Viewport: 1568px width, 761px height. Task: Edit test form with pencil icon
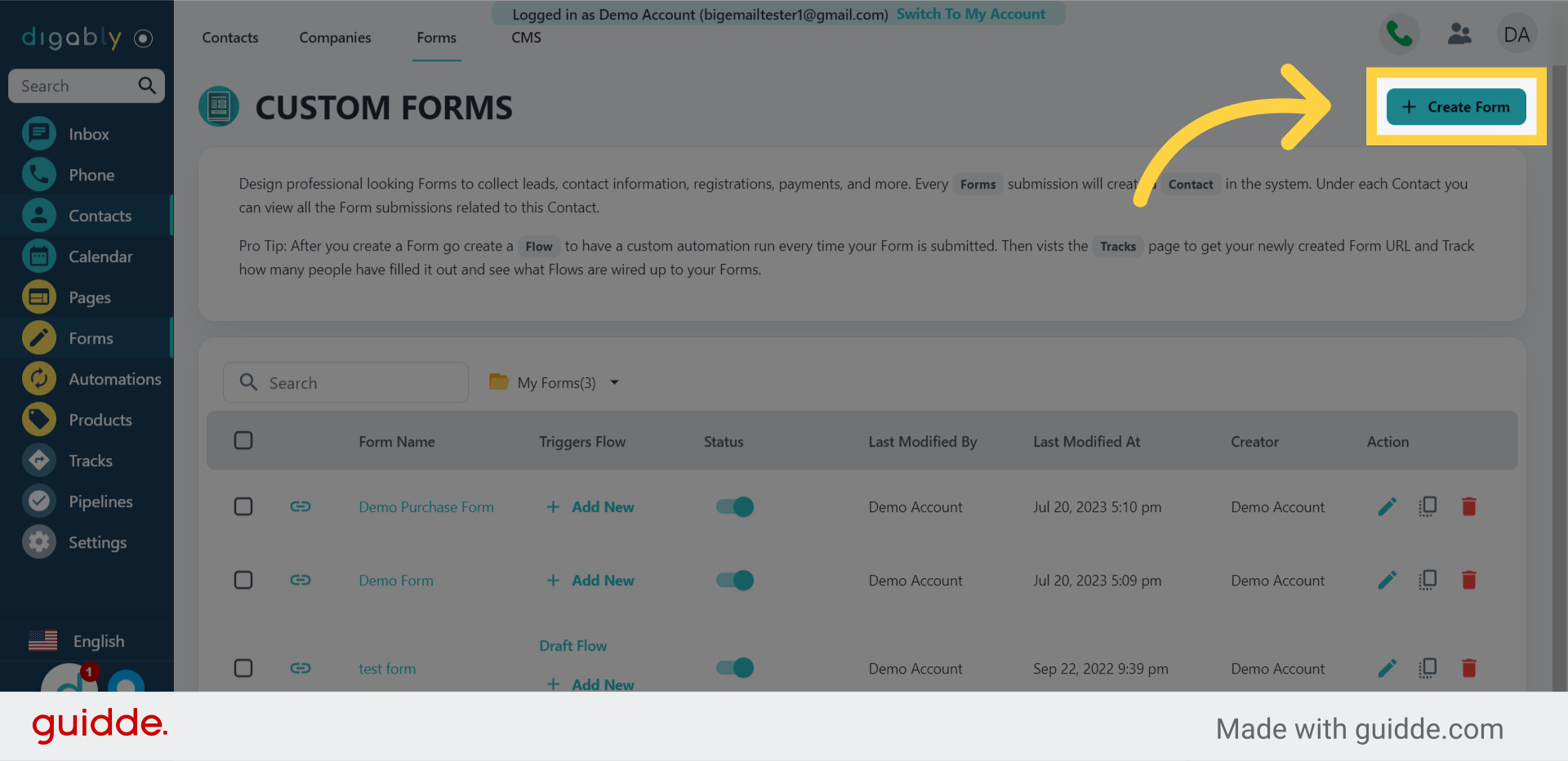1387,669
